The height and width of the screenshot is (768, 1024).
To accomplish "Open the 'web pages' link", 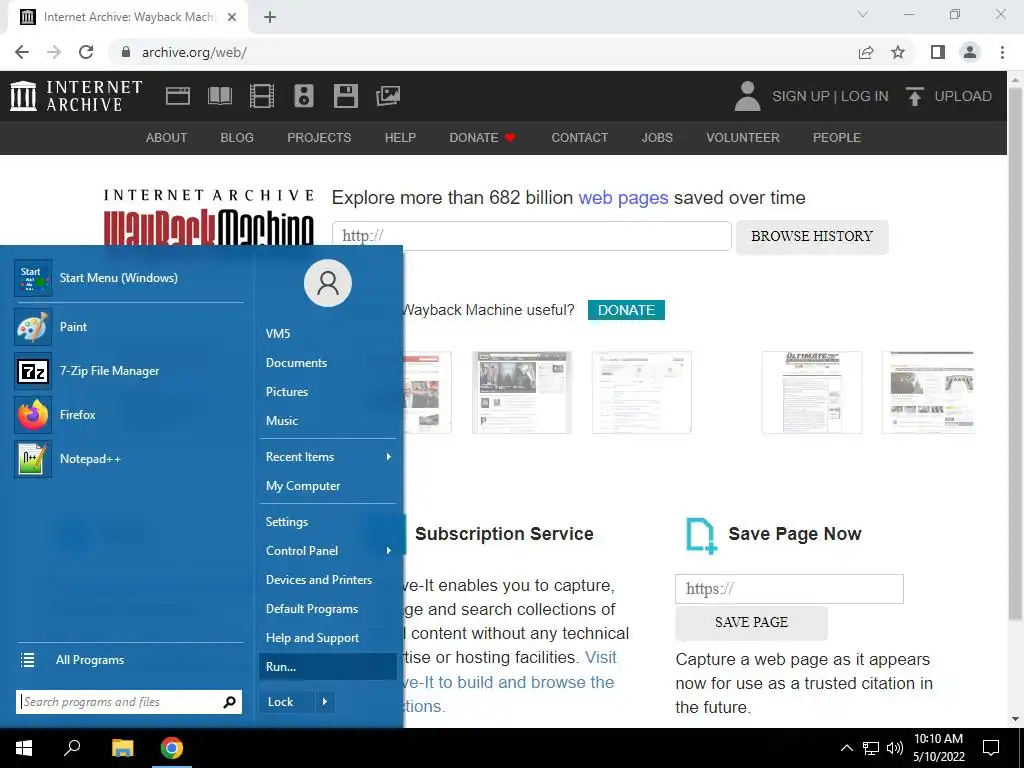I will pyautogui.click(x=623, y=198).
